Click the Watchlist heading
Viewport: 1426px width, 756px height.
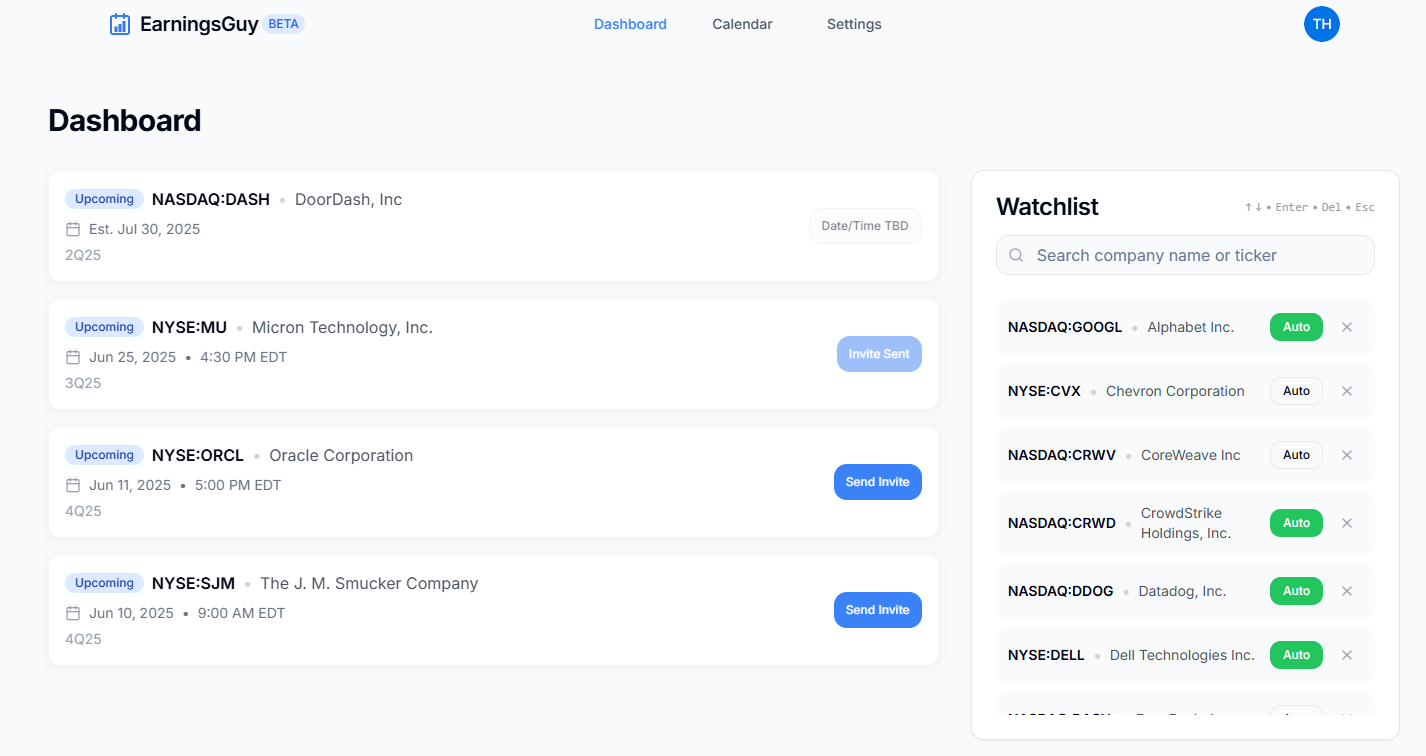click(1047, 207)
